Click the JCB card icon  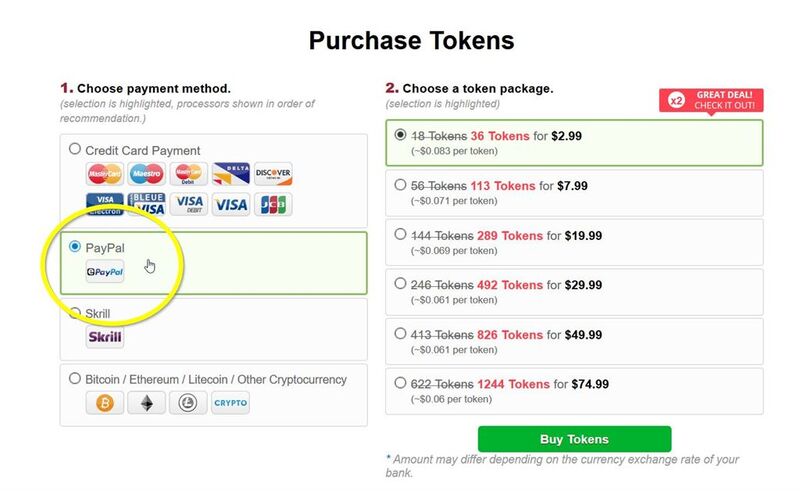(x=273, y=205)
